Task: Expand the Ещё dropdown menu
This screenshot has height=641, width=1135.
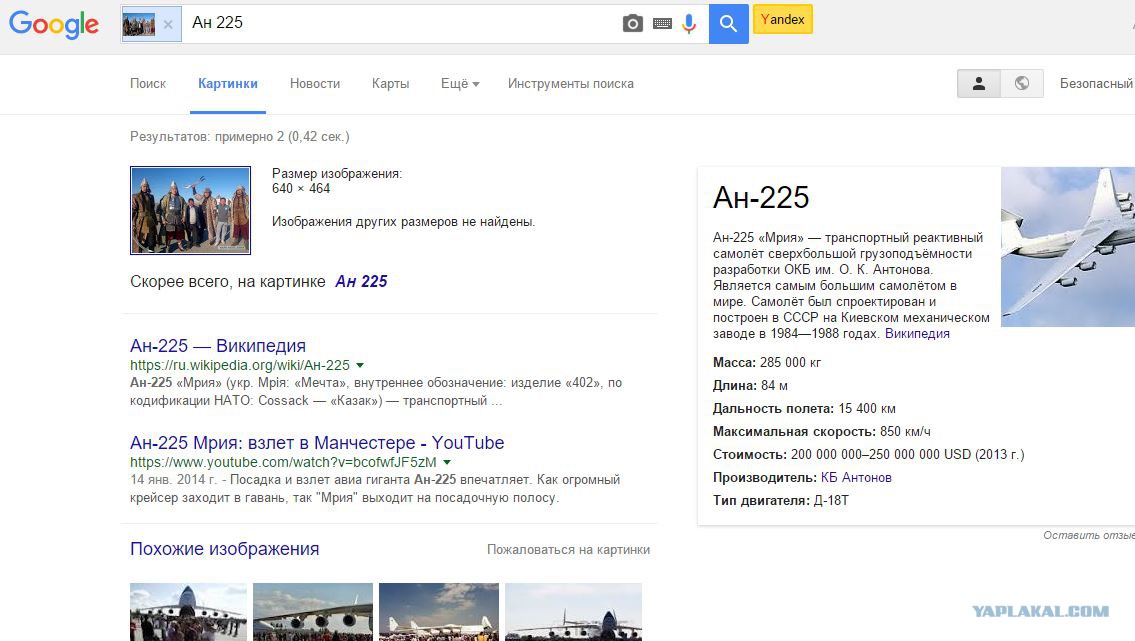Action: coord(460,83)
